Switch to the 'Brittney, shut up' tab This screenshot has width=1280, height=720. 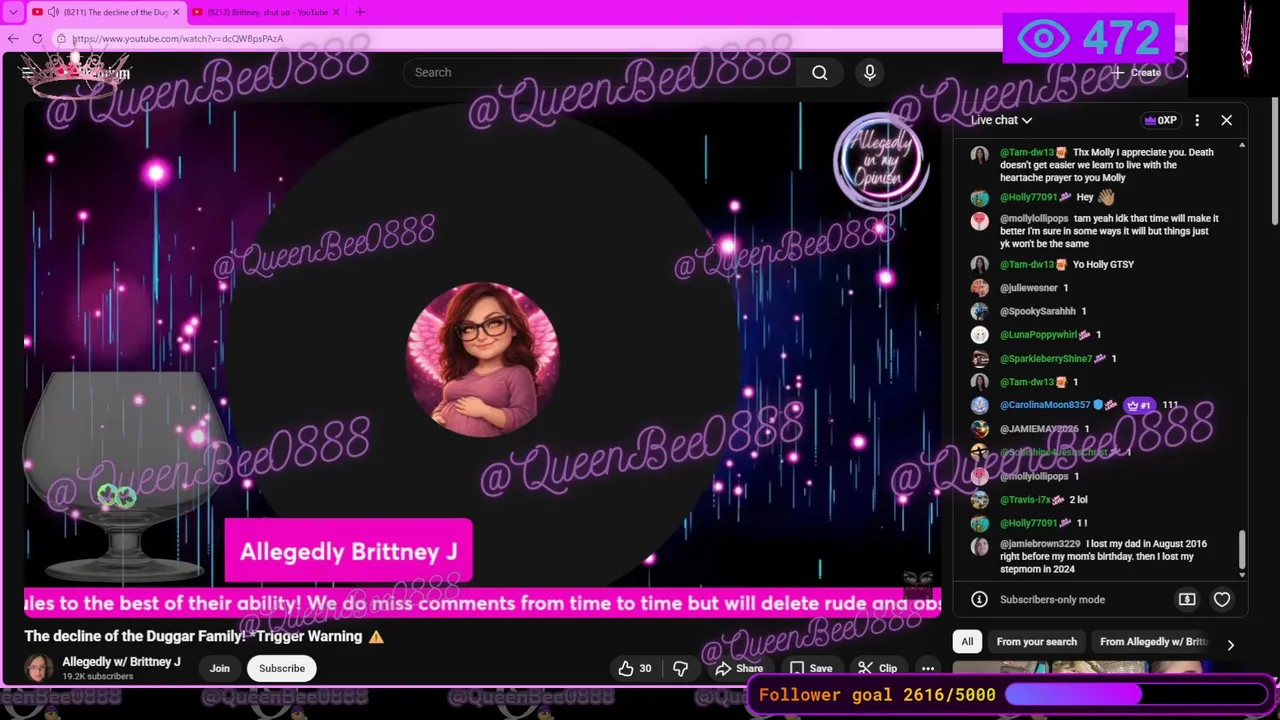click(265, 12)
